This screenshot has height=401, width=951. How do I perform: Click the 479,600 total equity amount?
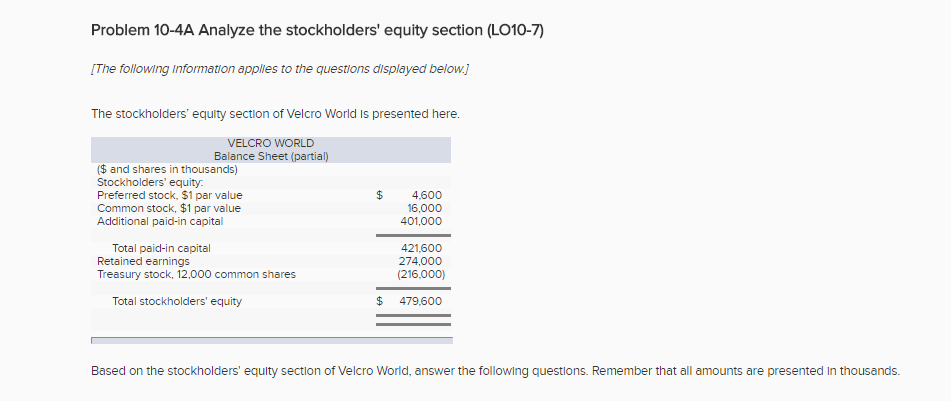pyautogui.click(x=420, y=302)
